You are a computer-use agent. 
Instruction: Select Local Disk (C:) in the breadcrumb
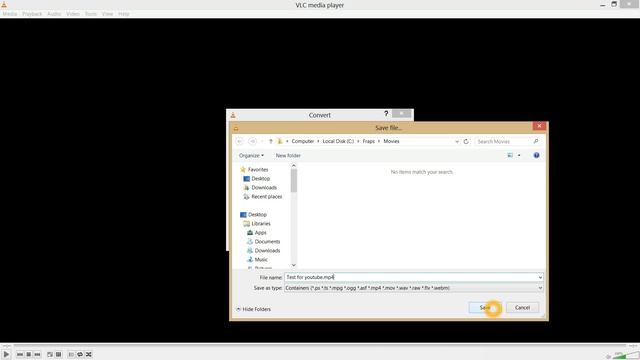(x=338, y=141)
